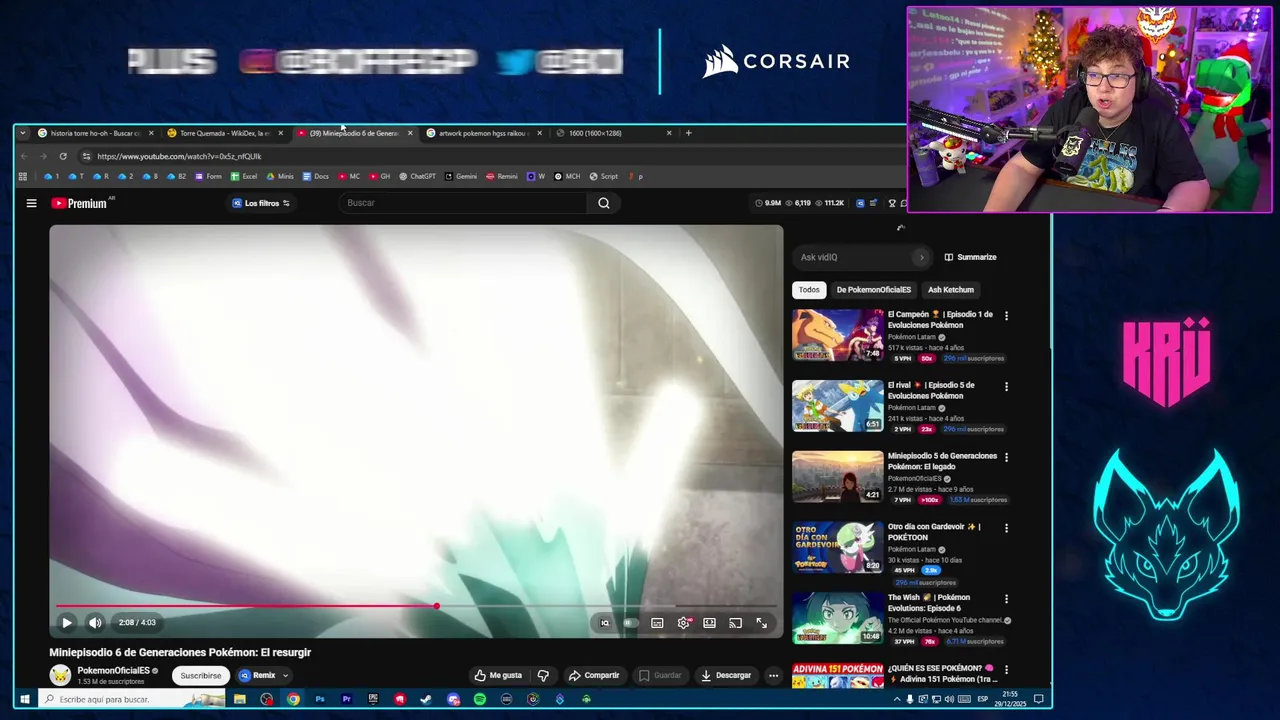Open the Docs bookmark
This screenshot has width=1280, height=720.
pos(315,176)
